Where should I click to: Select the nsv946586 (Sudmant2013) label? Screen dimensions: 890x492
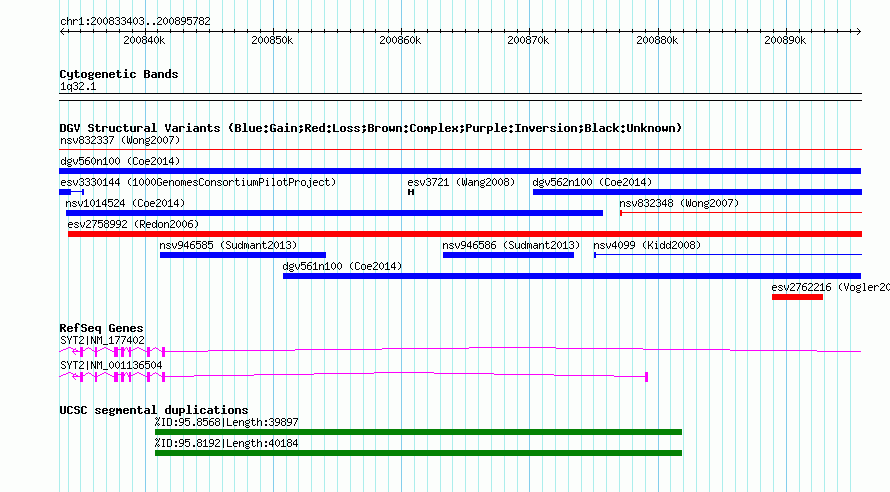click(511, 245)
